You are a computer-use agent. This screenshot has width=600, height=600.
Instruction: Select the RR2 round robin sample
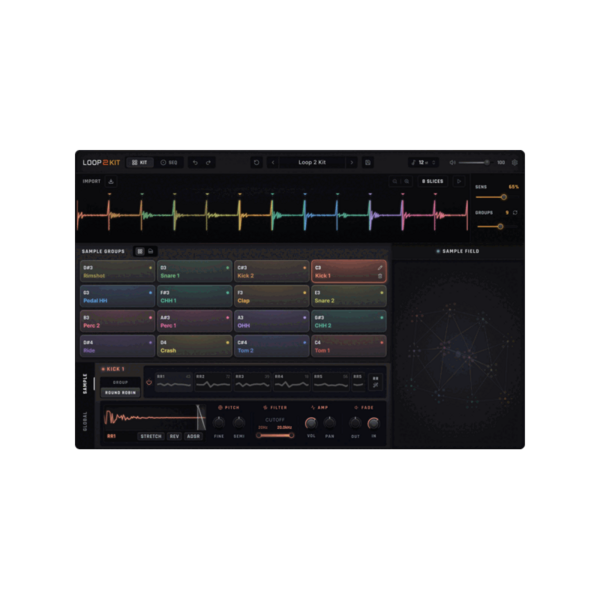click(213, 382)
